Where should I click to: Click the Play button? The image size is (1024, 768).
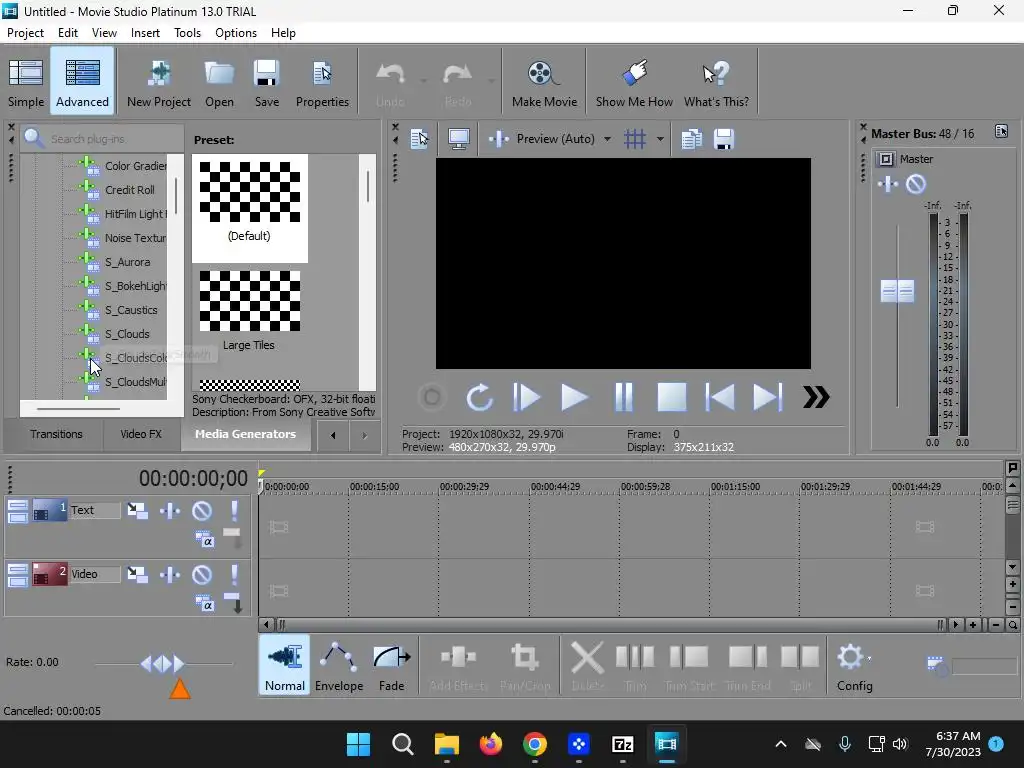(x=575, y=397)
